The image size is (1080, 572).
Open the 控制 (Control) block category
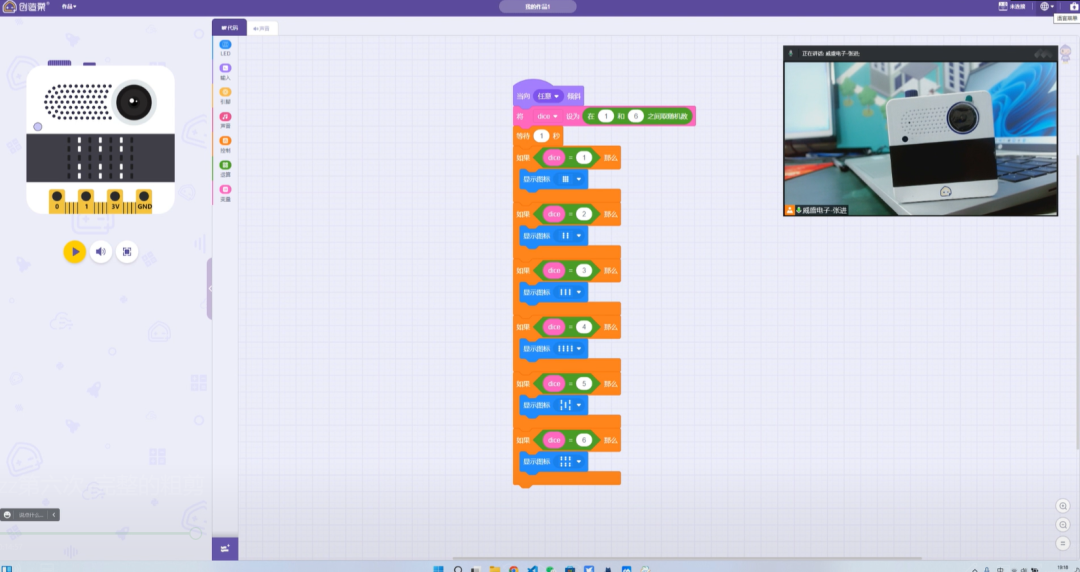[x=225, y=144]
